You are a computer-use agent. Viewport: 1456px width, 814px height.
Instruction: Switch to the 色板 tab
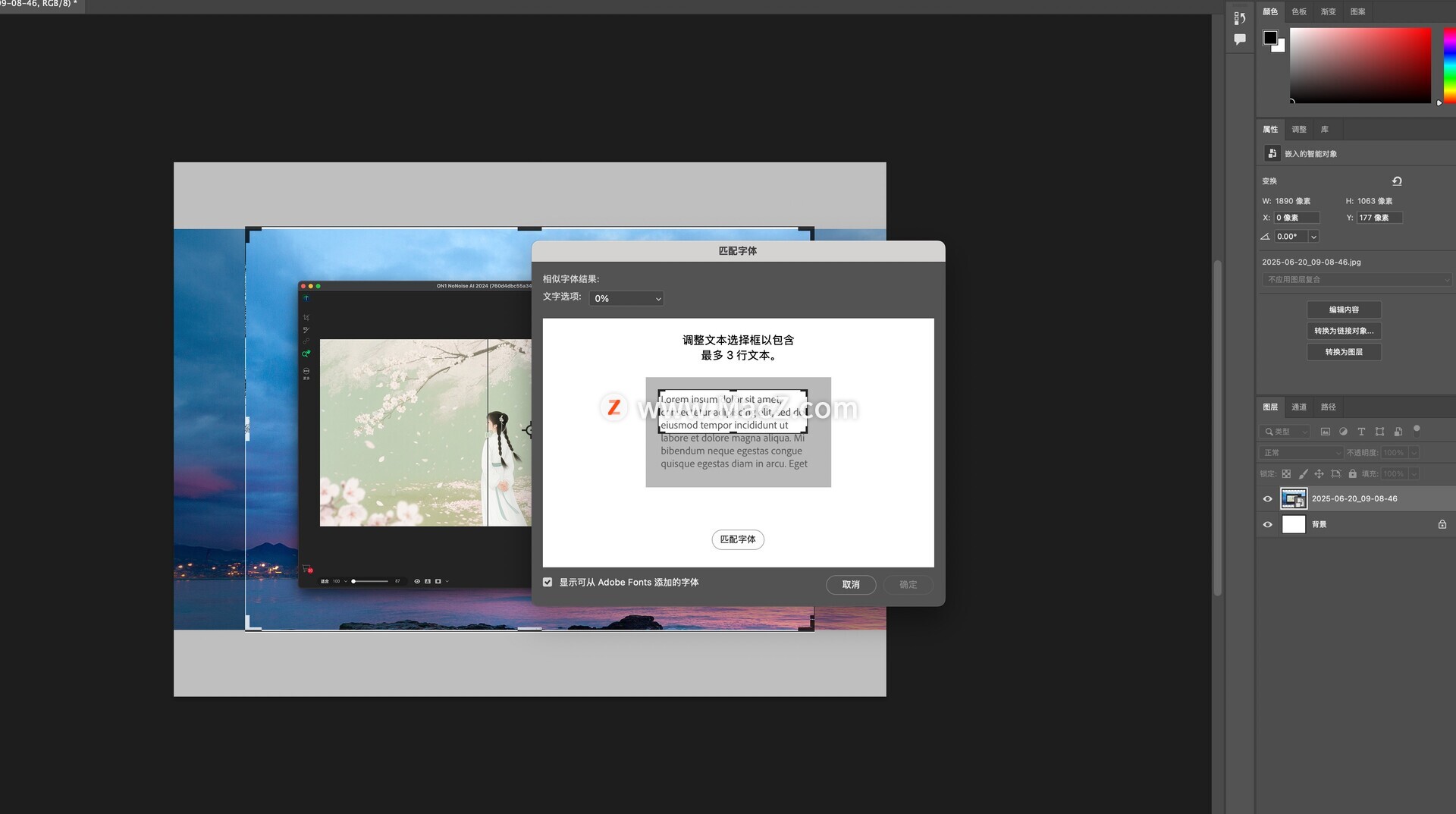(x=1299, y=12)
